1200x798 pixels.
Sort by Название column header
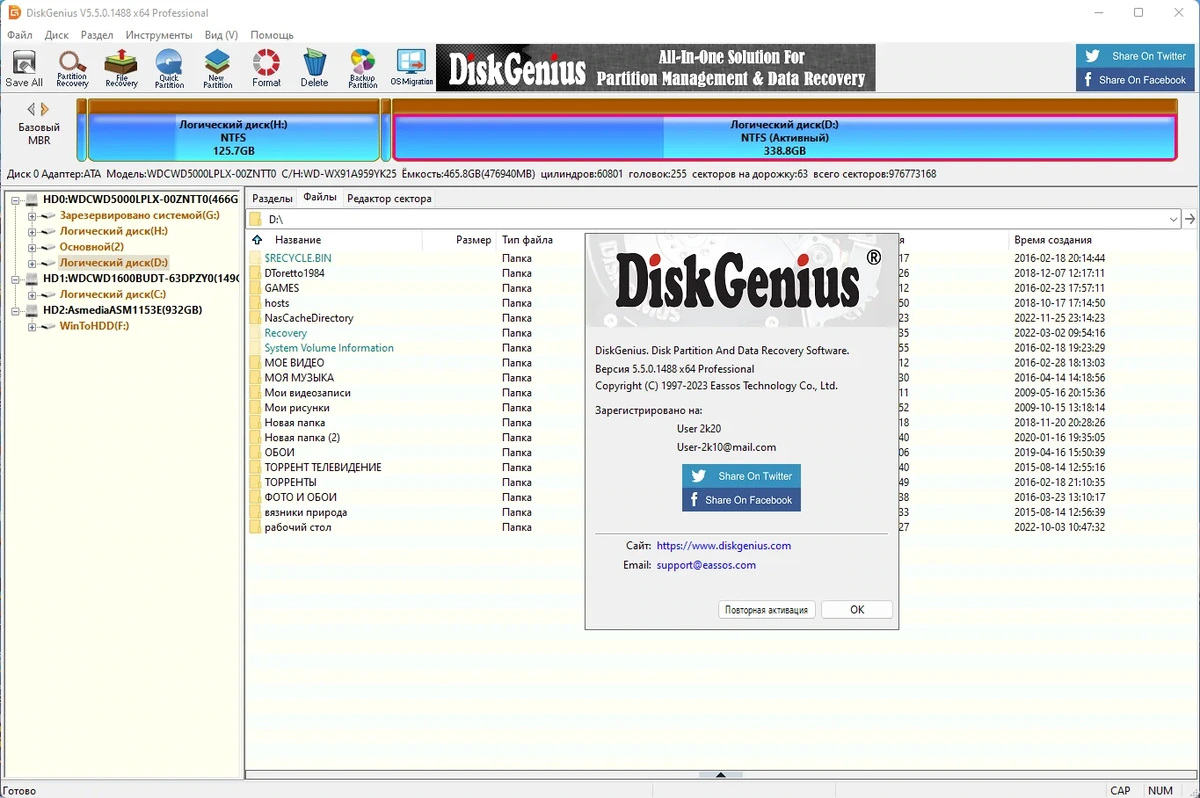[x=297, y=240]
